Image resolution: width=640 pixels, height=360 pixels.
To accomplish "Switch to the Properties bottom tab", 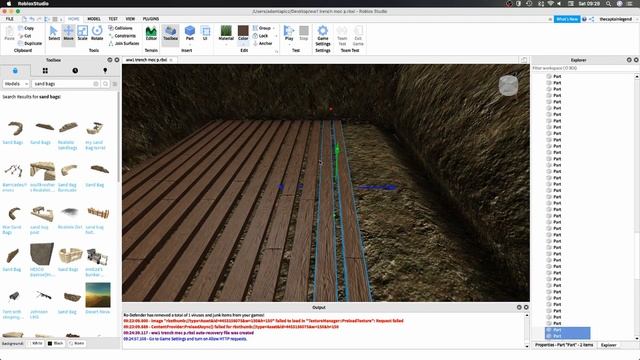I will tap(564, 345).
